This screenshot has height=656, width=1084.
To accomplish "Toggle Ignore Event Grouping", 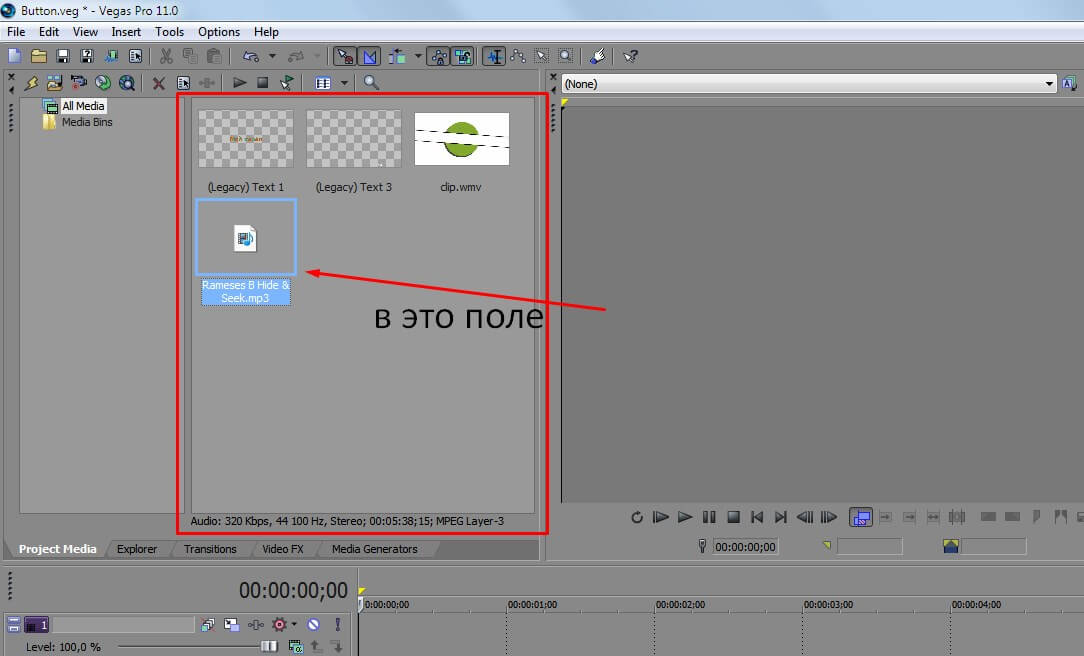I will (463, 56).
